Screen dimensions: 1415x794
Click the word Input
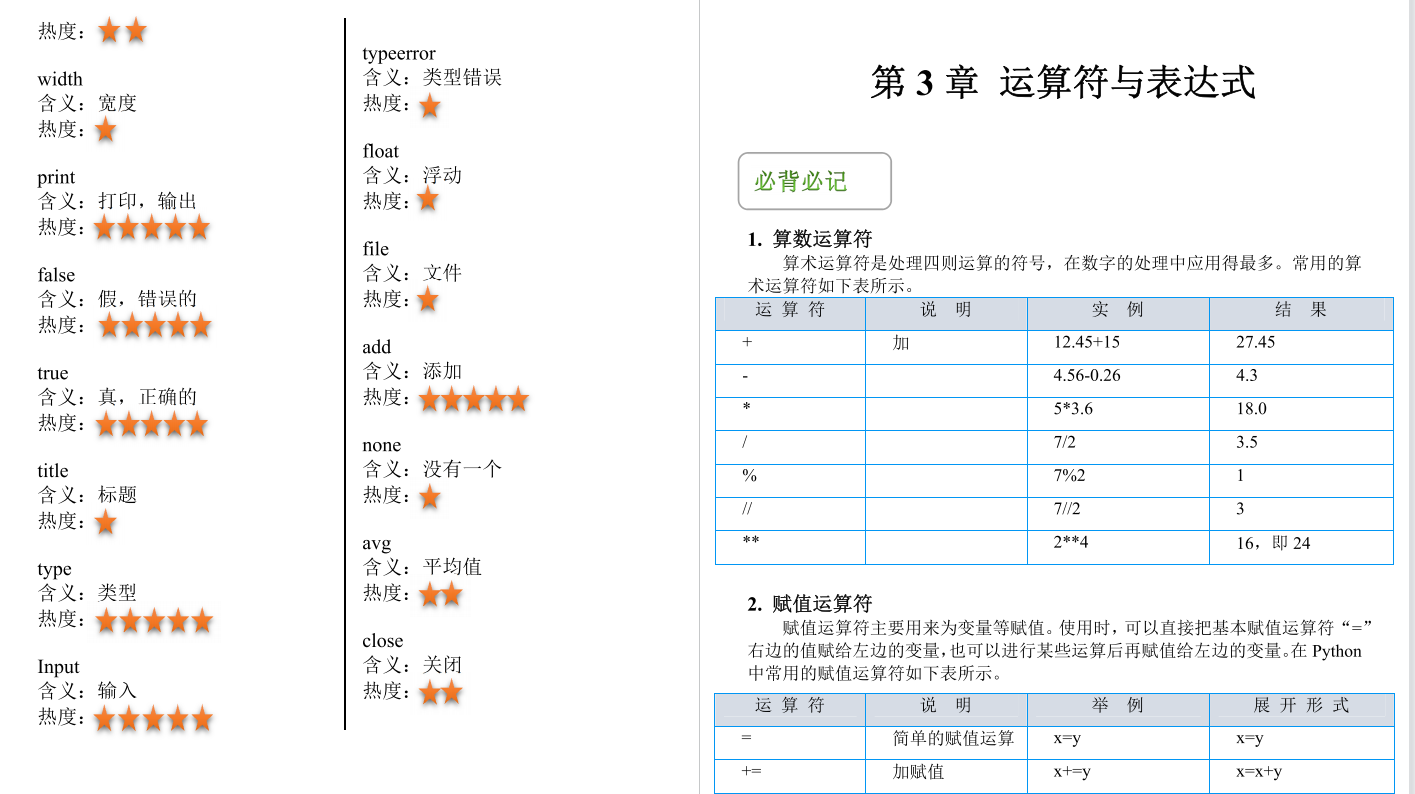[x=58, y=667]
